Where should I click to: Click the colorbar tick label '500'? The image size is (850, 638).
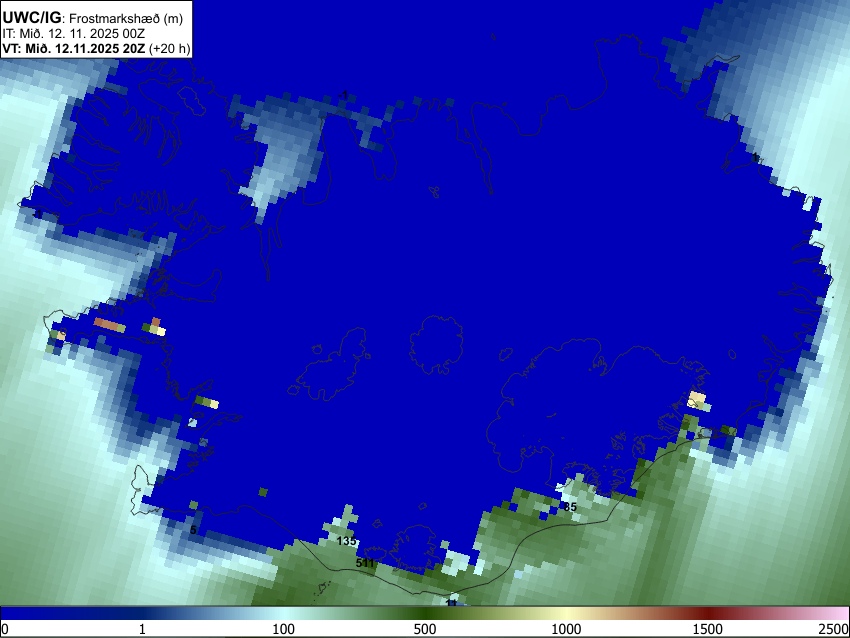click(425, 629)
